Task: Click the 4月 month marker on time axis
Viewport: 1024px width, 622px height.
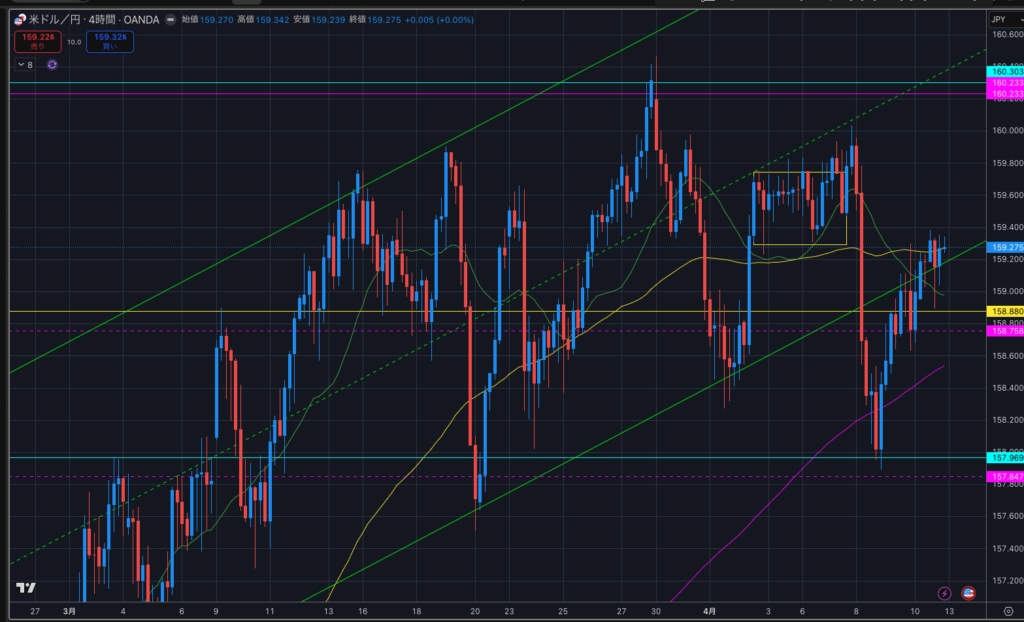Action: point(708,610)
